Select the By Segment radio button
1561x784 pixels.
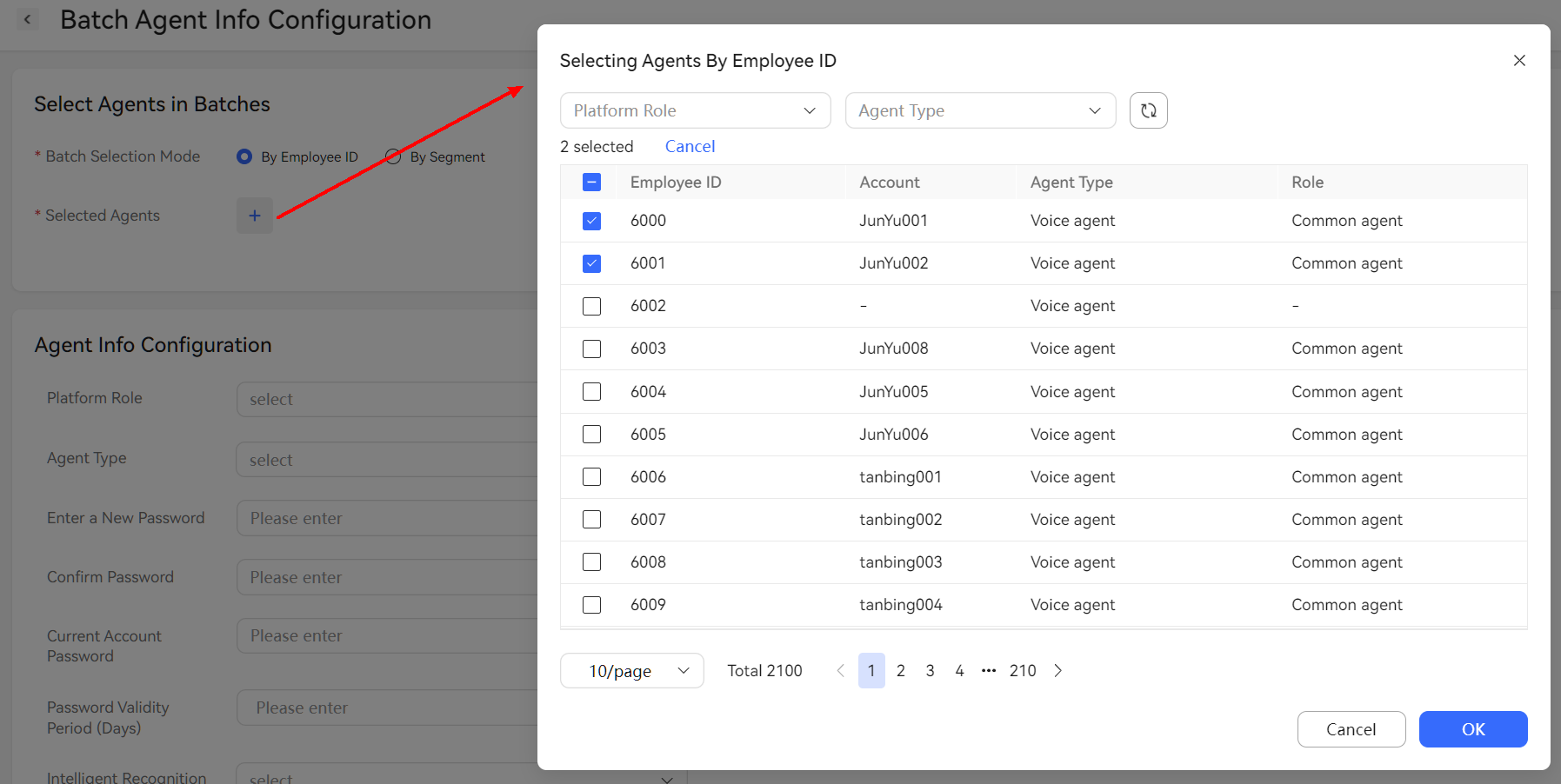click(x=393, y=156)
